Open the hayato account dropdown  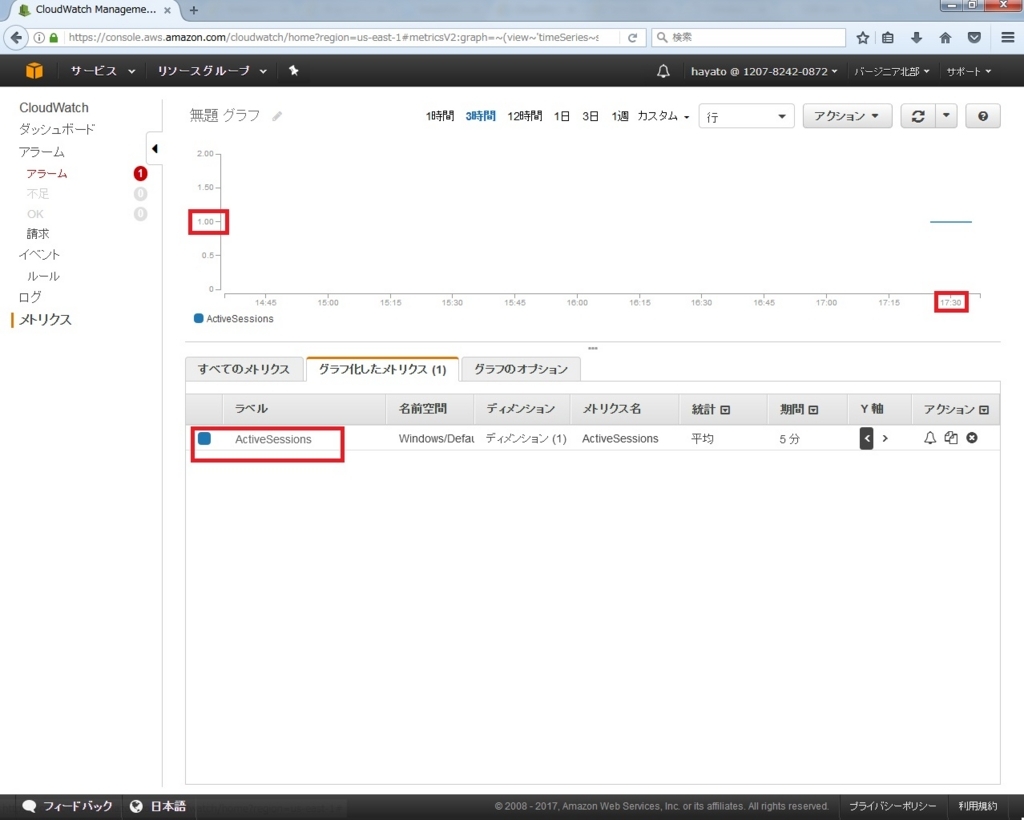763,71
